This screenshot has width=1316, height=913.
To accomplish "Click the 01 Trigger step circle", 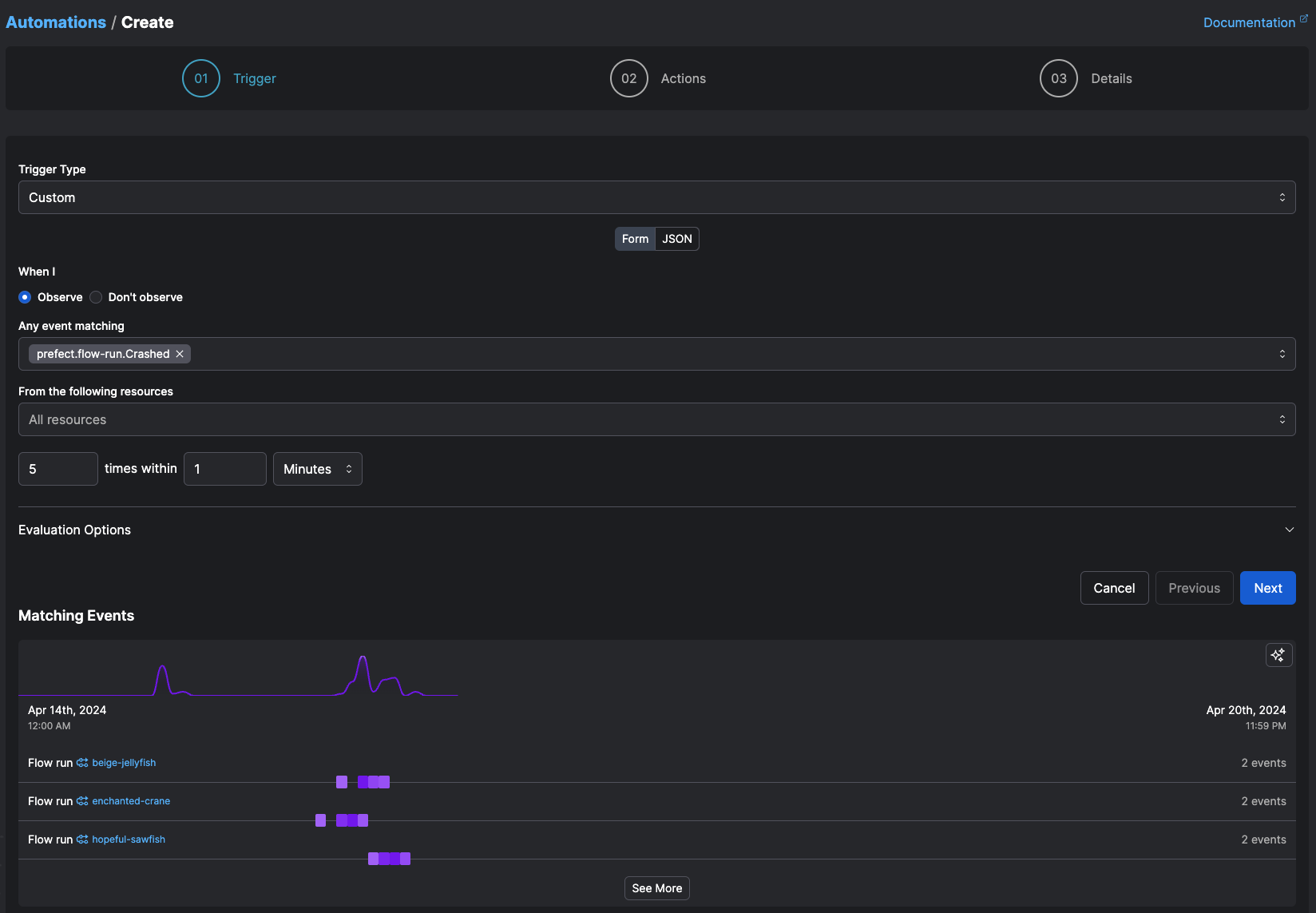I will click(200, 78).
